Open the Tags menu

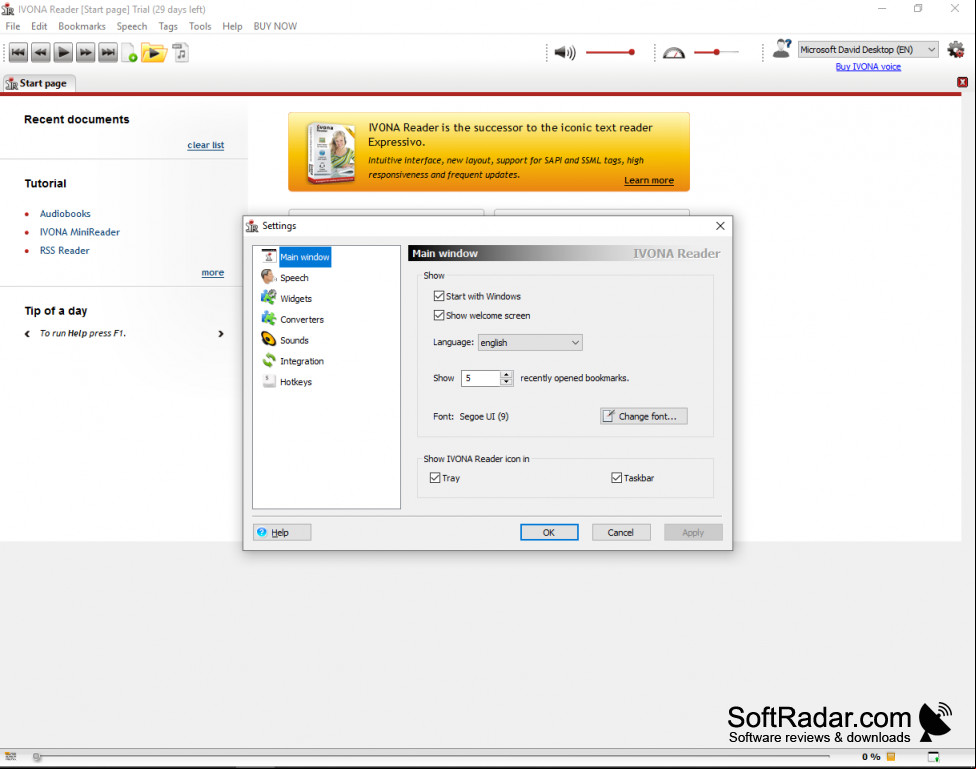[x=167, y=26]
